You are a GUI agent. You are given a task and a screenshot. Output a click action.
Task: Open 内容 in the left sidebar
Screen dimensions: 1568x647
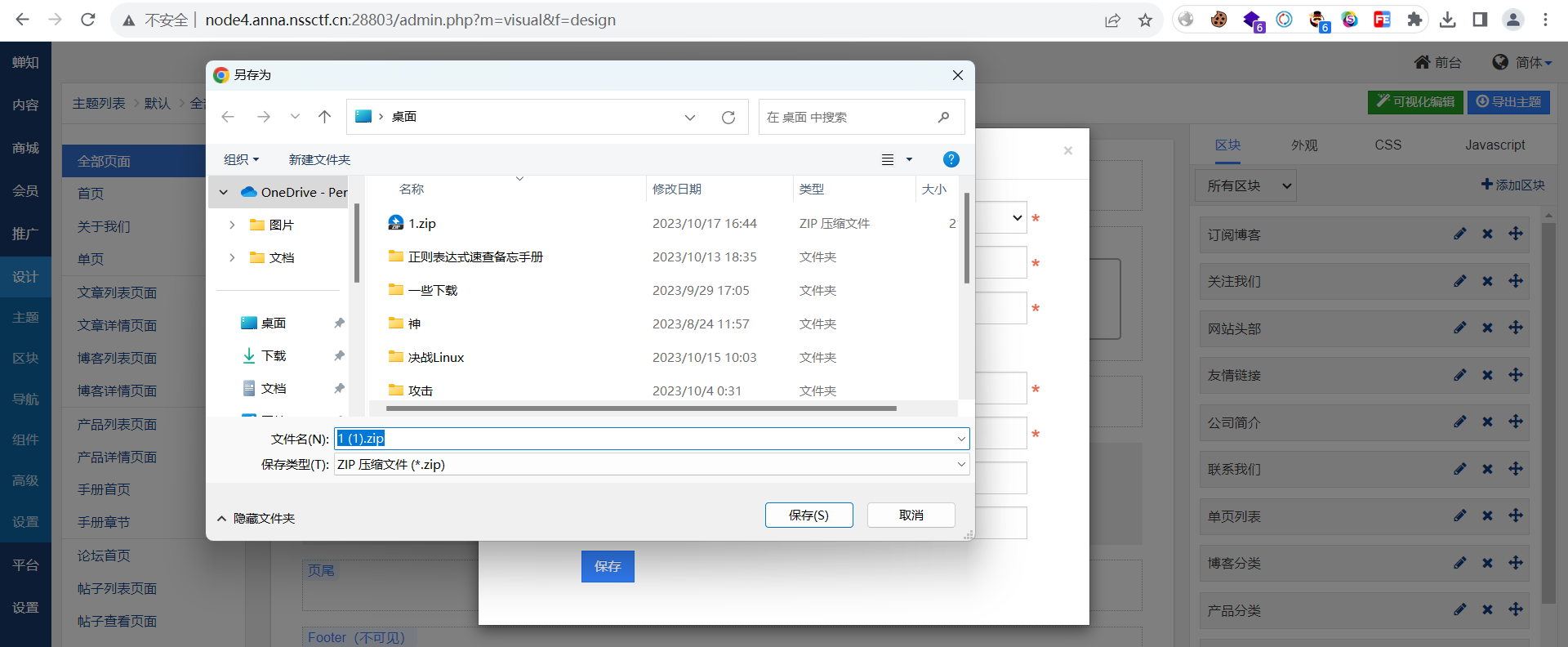pyautogui.click(x=25, y=105)
